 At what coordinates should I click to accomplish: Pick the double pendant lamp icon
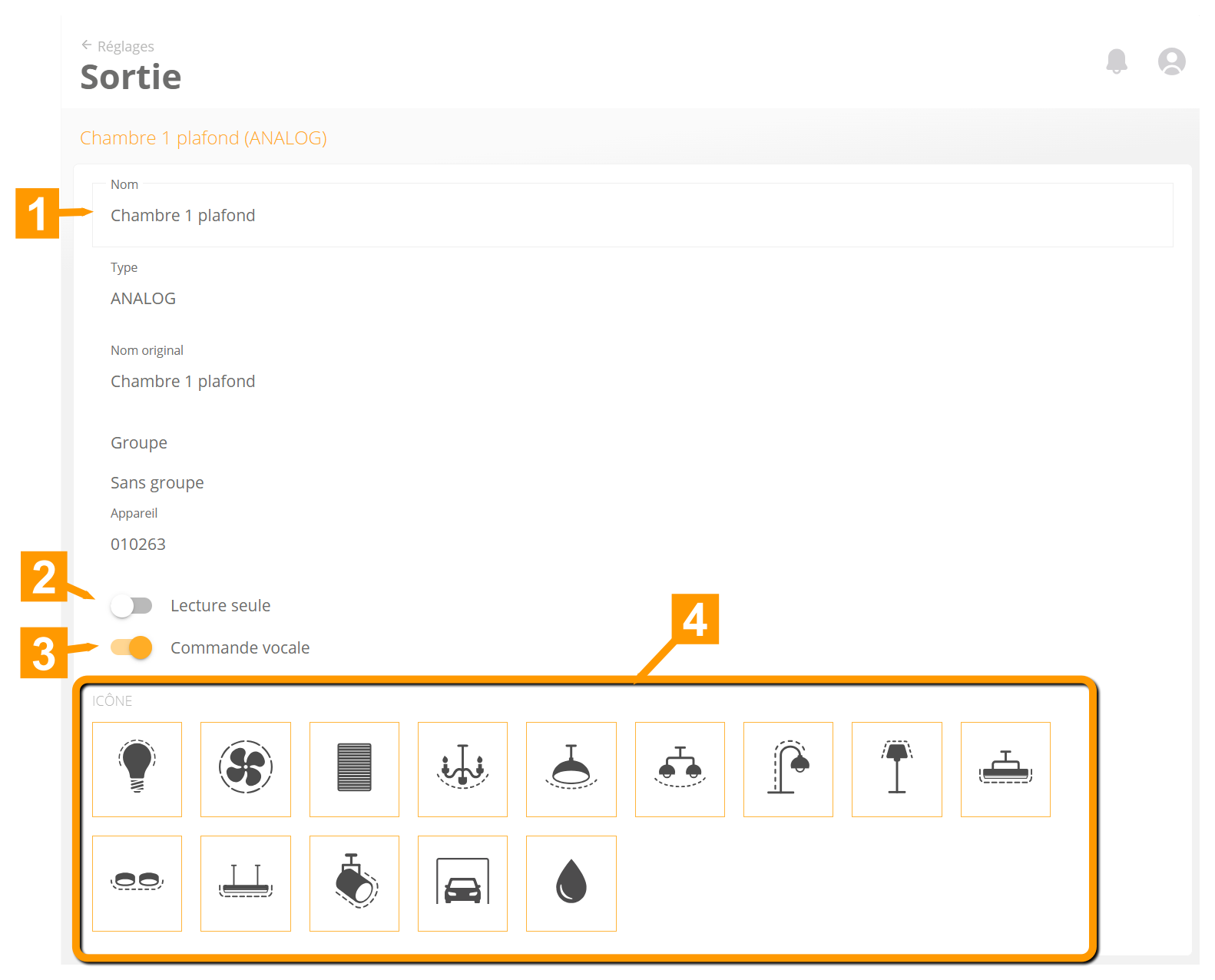(680, 769)
